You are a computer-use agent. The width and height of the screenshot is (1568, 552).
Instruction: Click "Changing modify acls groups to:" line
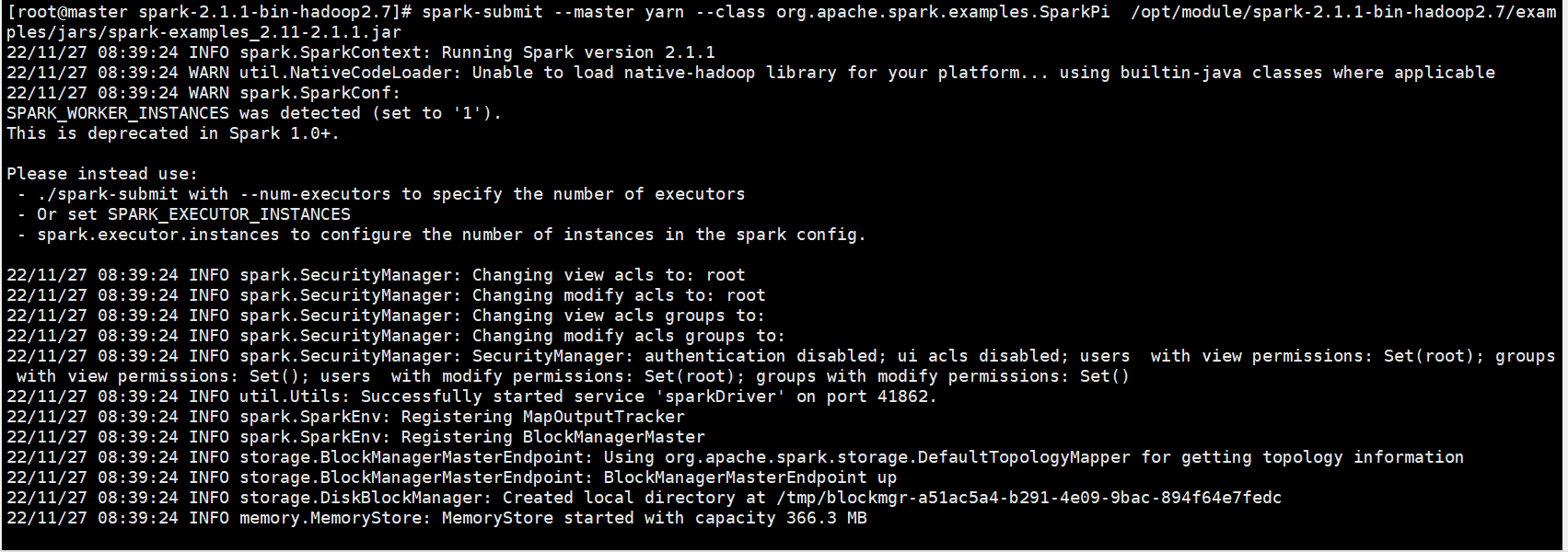[629, 336]
